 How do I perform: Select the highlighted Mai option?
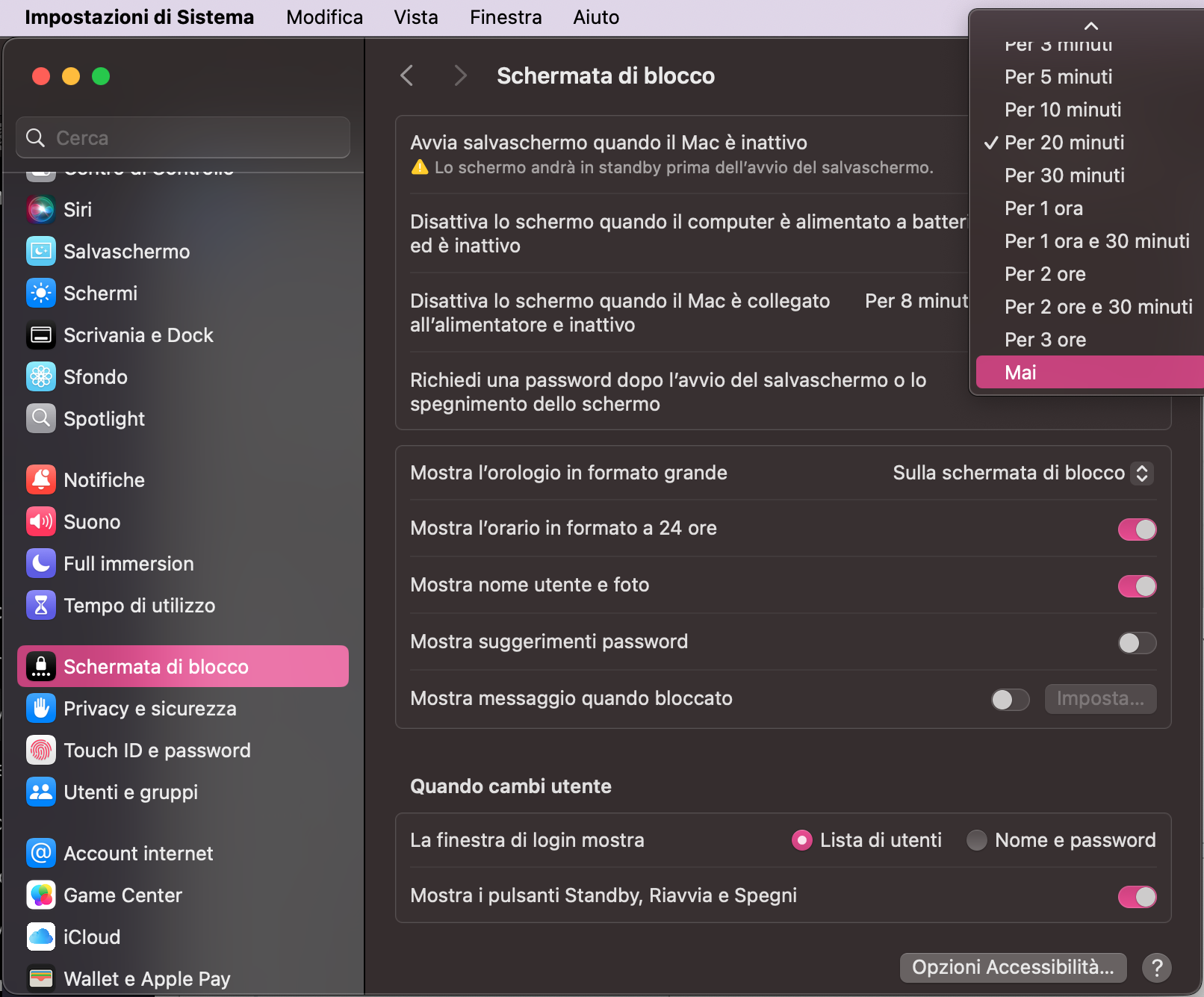click(1090, 373)
